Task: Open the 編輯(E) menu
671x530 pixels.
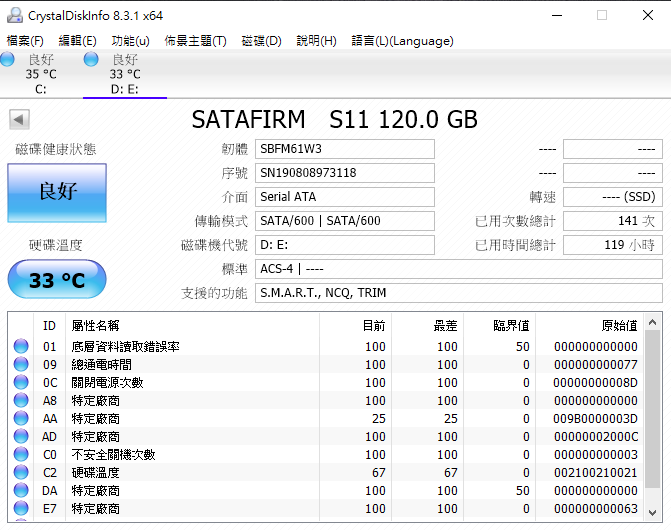Action: pos(77,41)
